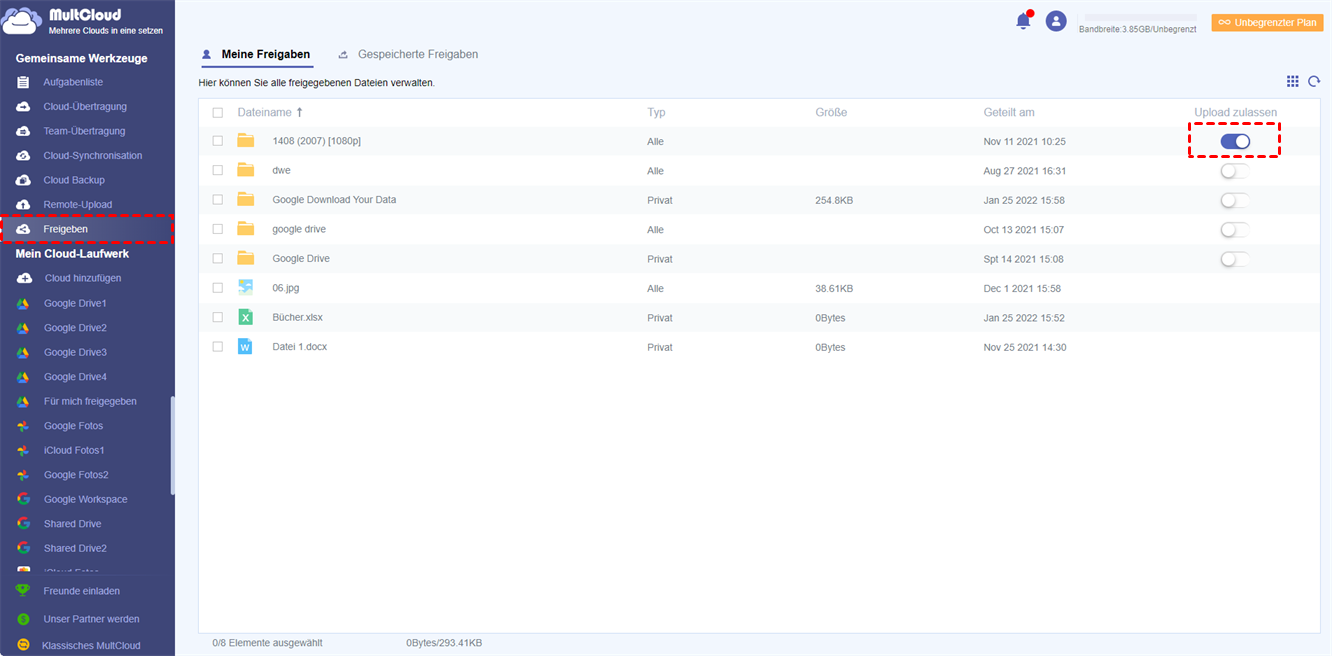Click the Cloud hinzufügen icon

click(x=23, y=278)
